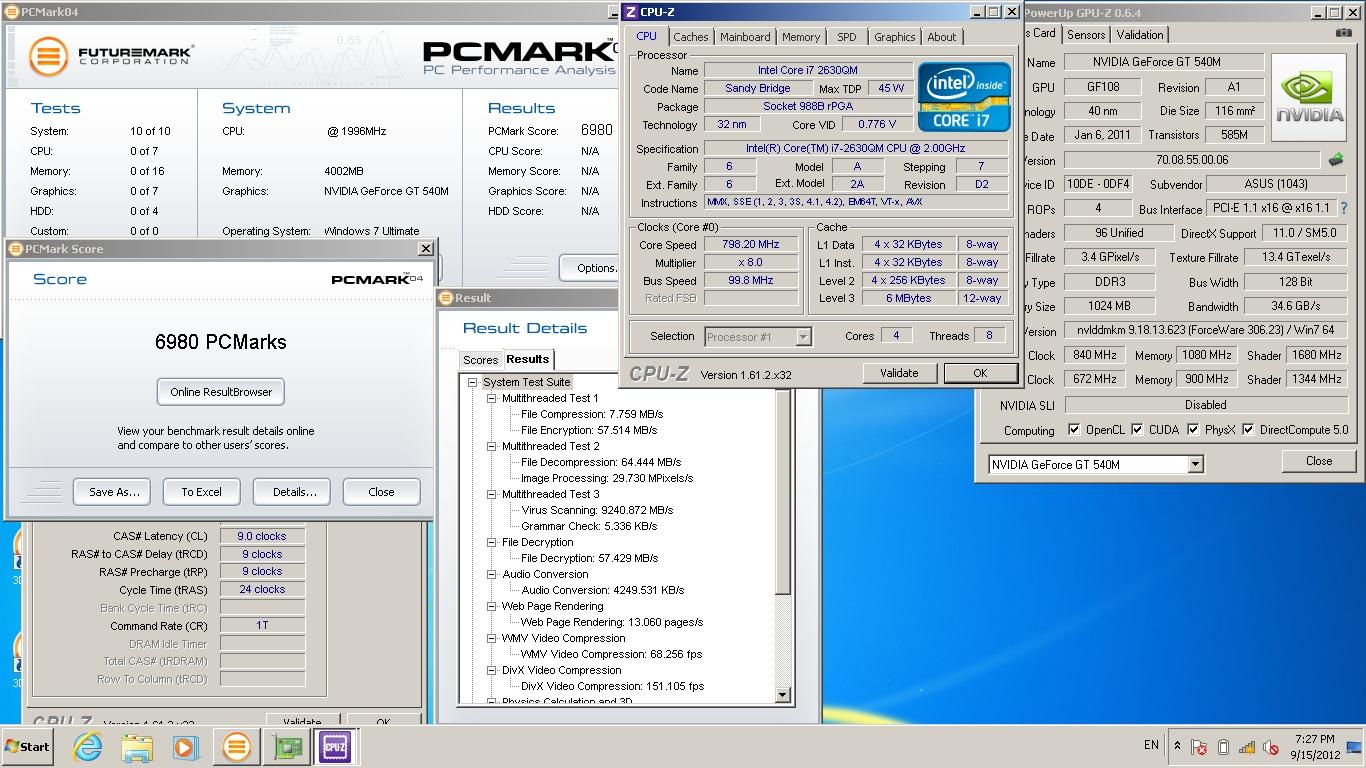1366x768 pixels.
Task: Click the Save As... button
Action: tap(112, 492)
